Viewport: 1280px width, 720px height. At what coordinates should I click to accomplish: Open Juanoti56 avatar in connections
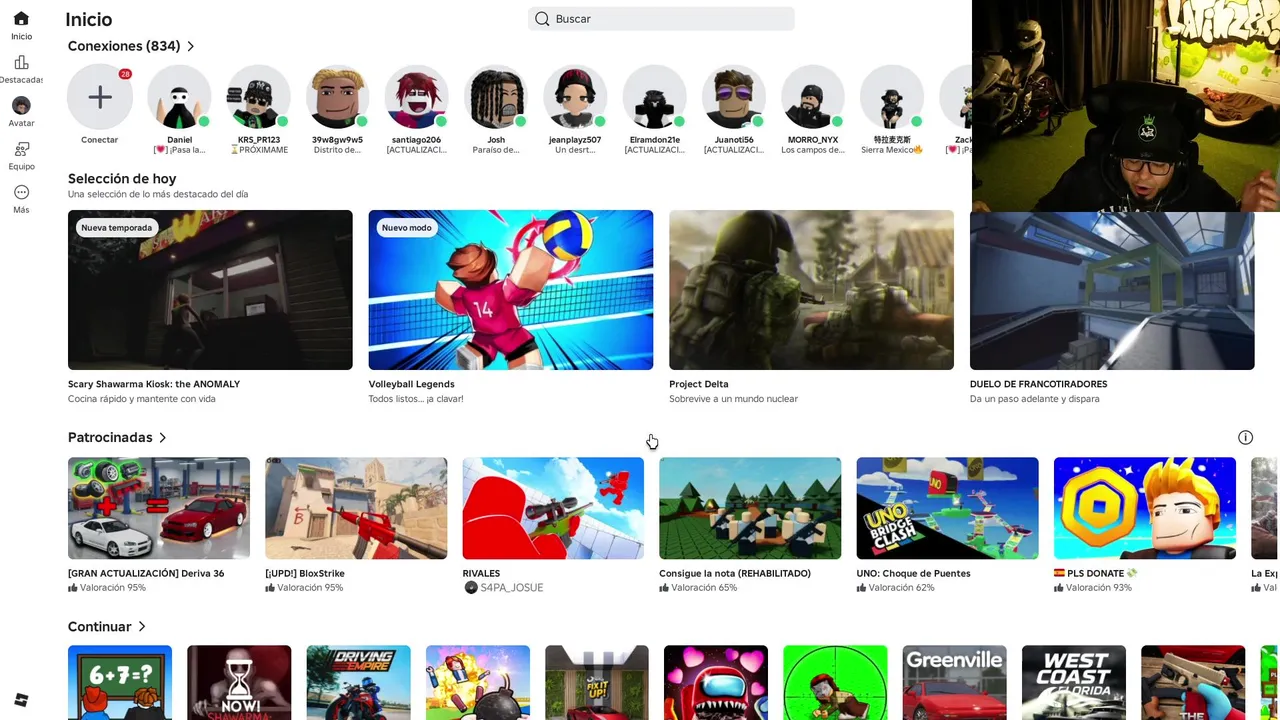[733, 97]
